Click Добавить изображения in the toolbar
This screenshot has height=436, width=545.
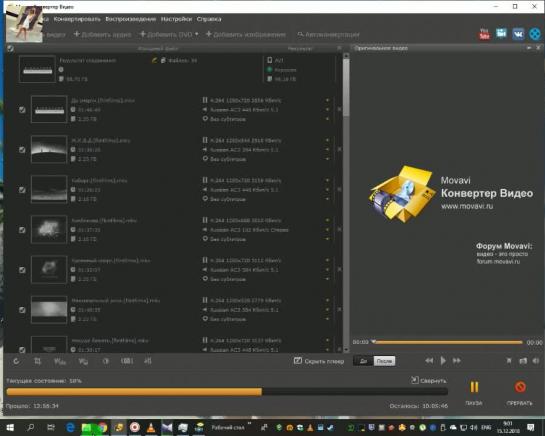[x=246, y=34]
